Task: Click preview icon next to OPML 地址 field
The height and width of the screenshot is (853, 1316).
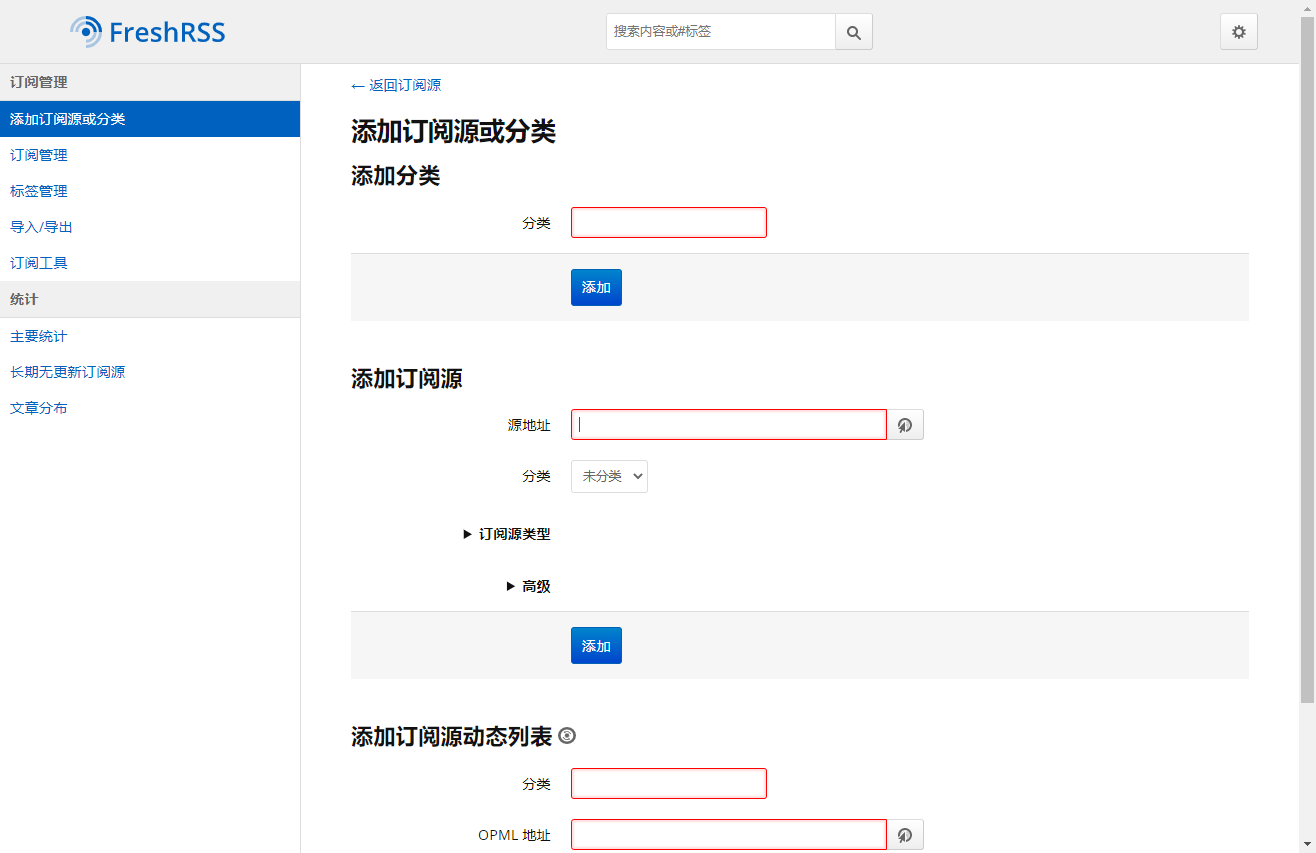Action: pos(905,835)
